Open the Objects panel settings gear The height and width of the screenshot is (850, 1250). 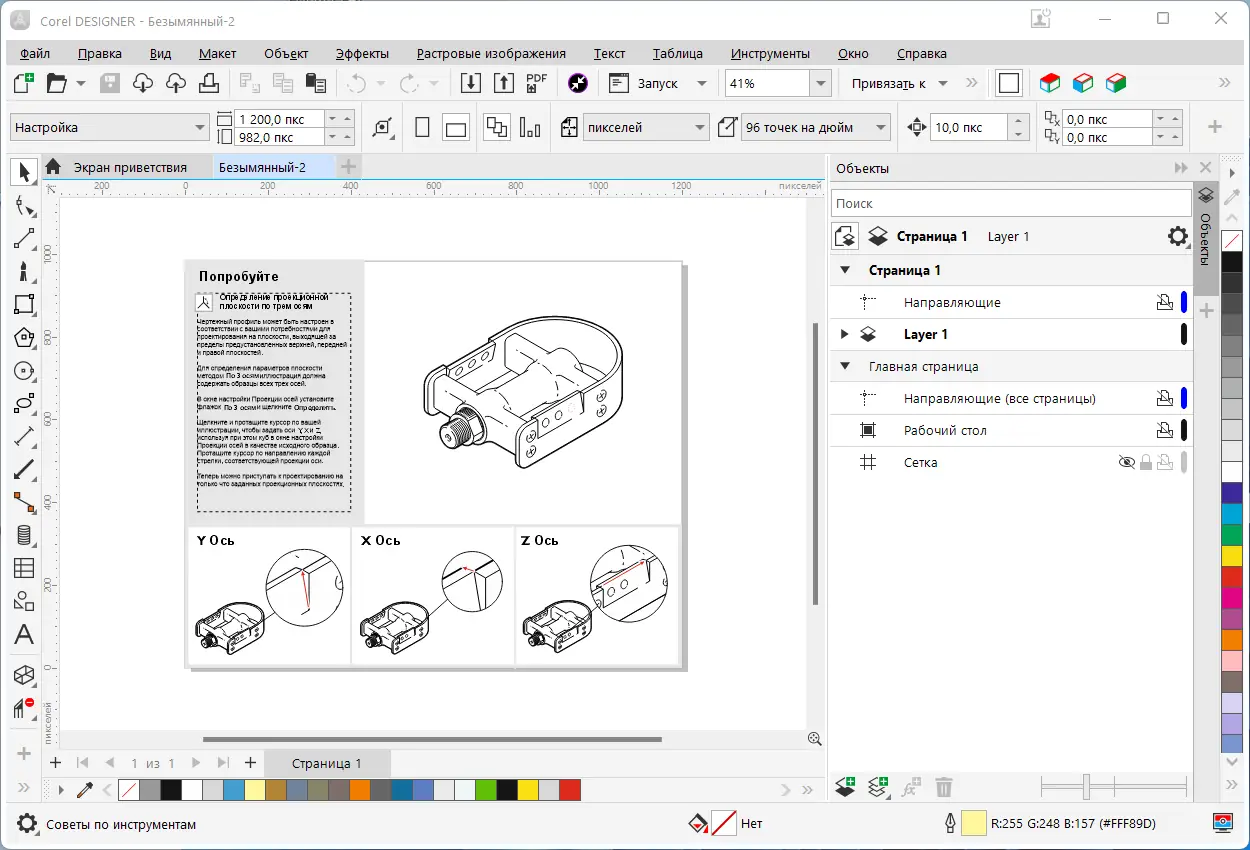point(1177,237)
